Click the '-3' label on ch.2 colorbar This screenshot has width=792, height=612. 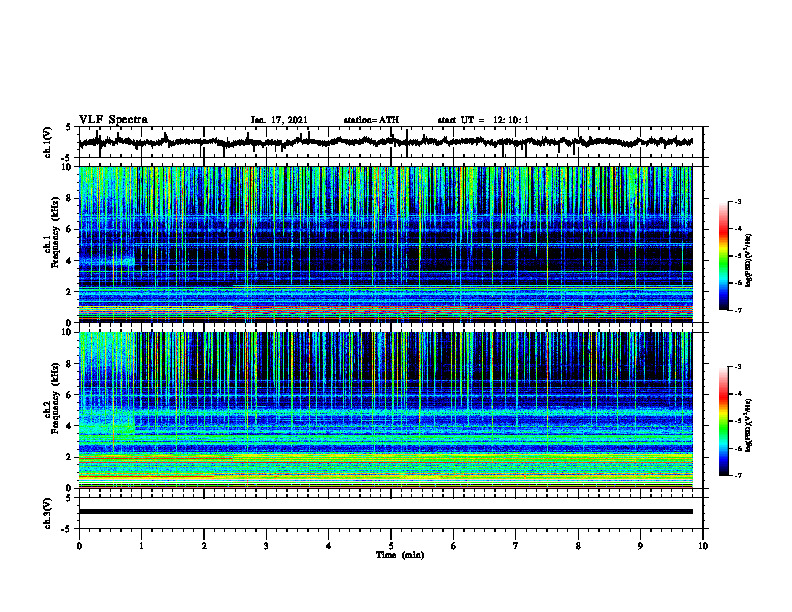(738, 367)
